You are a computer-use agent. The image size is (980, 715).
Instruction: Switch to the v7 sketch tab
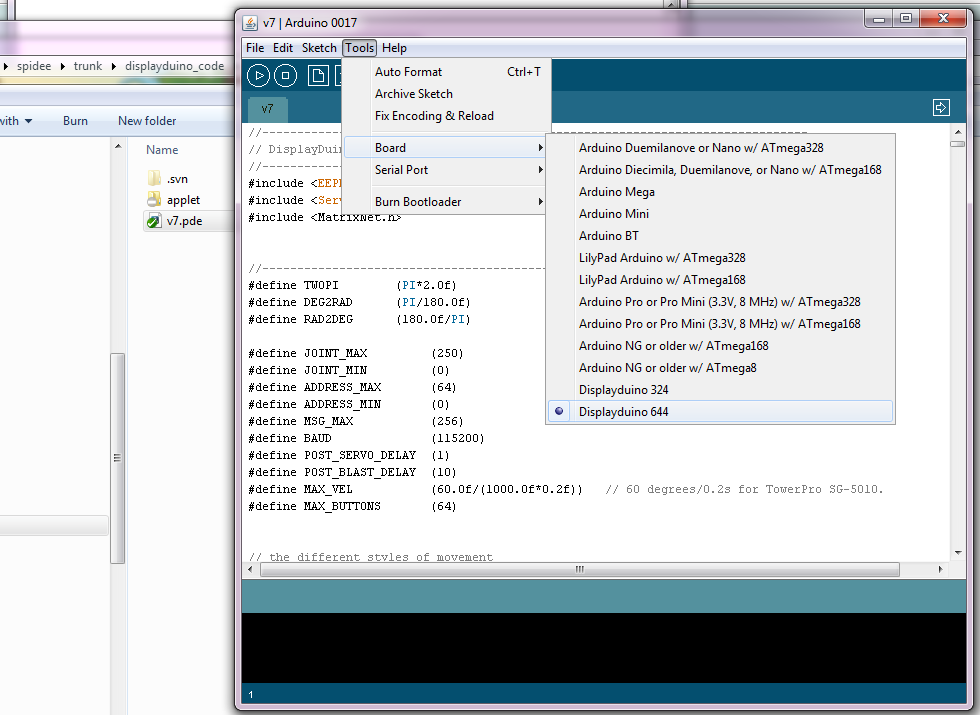click(267, 109)
